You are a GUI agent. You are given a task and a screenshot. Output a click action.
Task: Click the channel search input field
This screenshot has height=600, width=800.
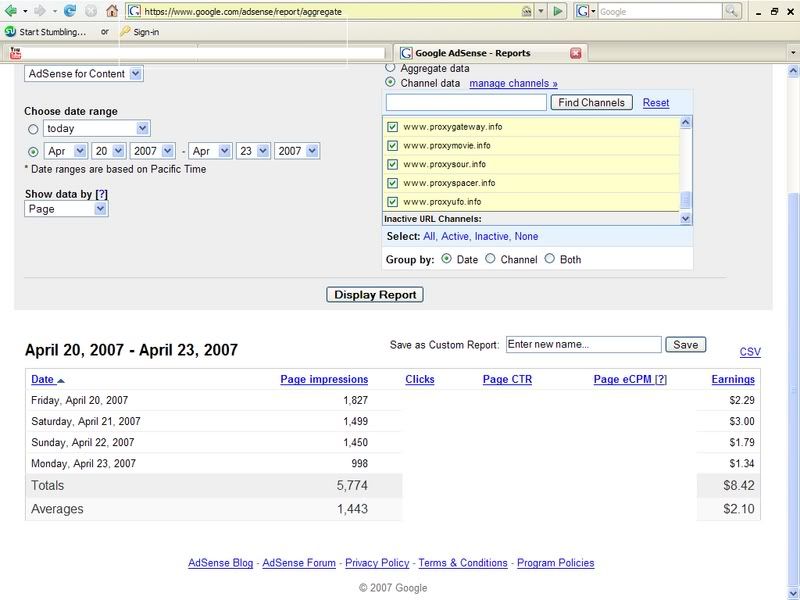pyautogui.click(x=466, y=103)
